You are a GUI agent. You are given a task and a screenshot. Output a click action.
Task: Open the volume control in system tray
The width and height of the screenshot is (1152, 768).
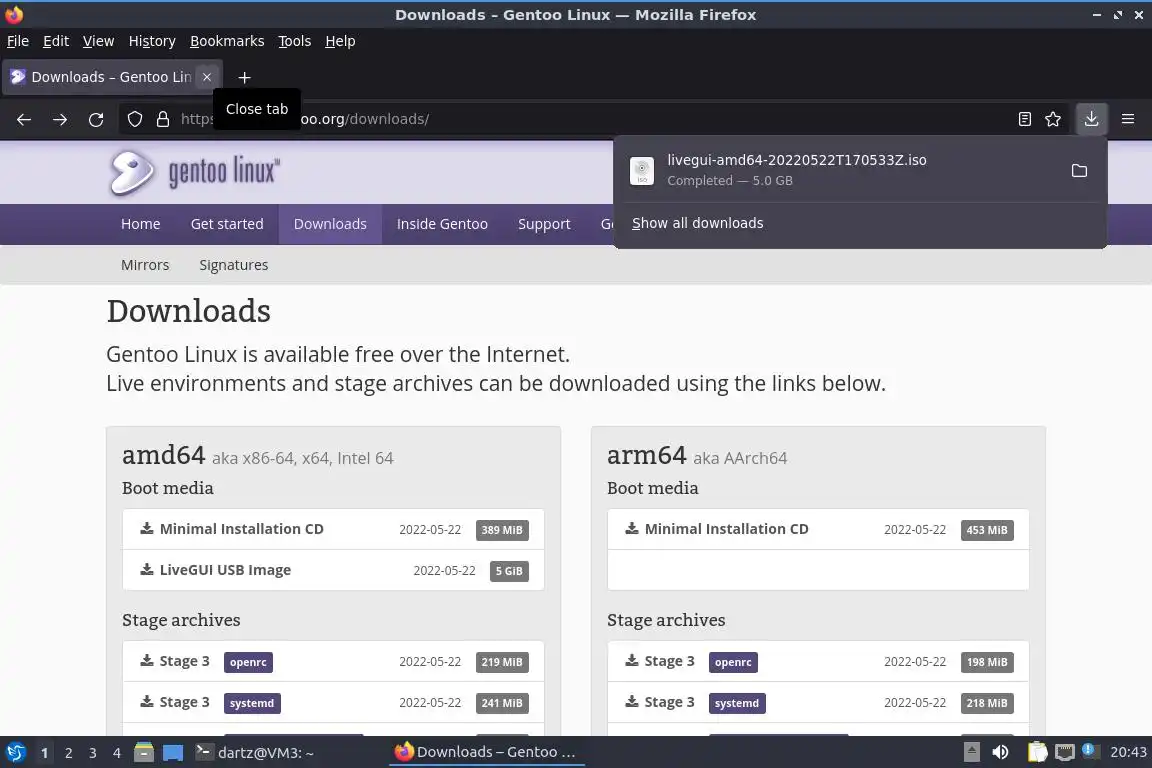pyautogui.click(x=1000, y=753)
